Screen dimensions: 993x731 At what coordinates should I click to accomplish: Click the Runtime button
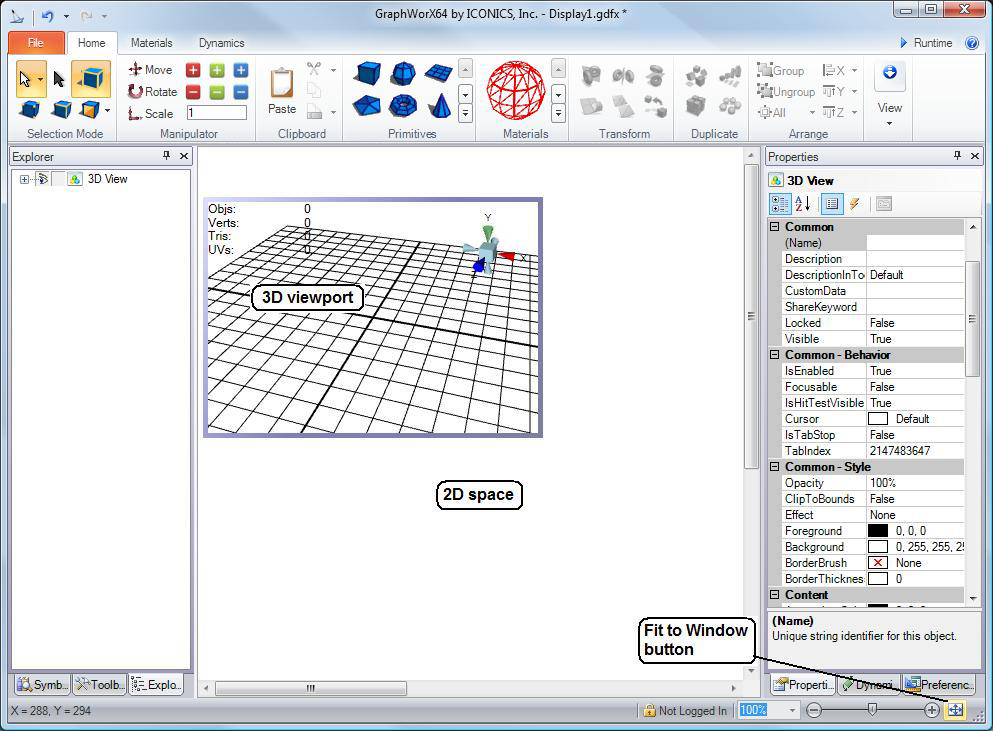tap(925, 43)
